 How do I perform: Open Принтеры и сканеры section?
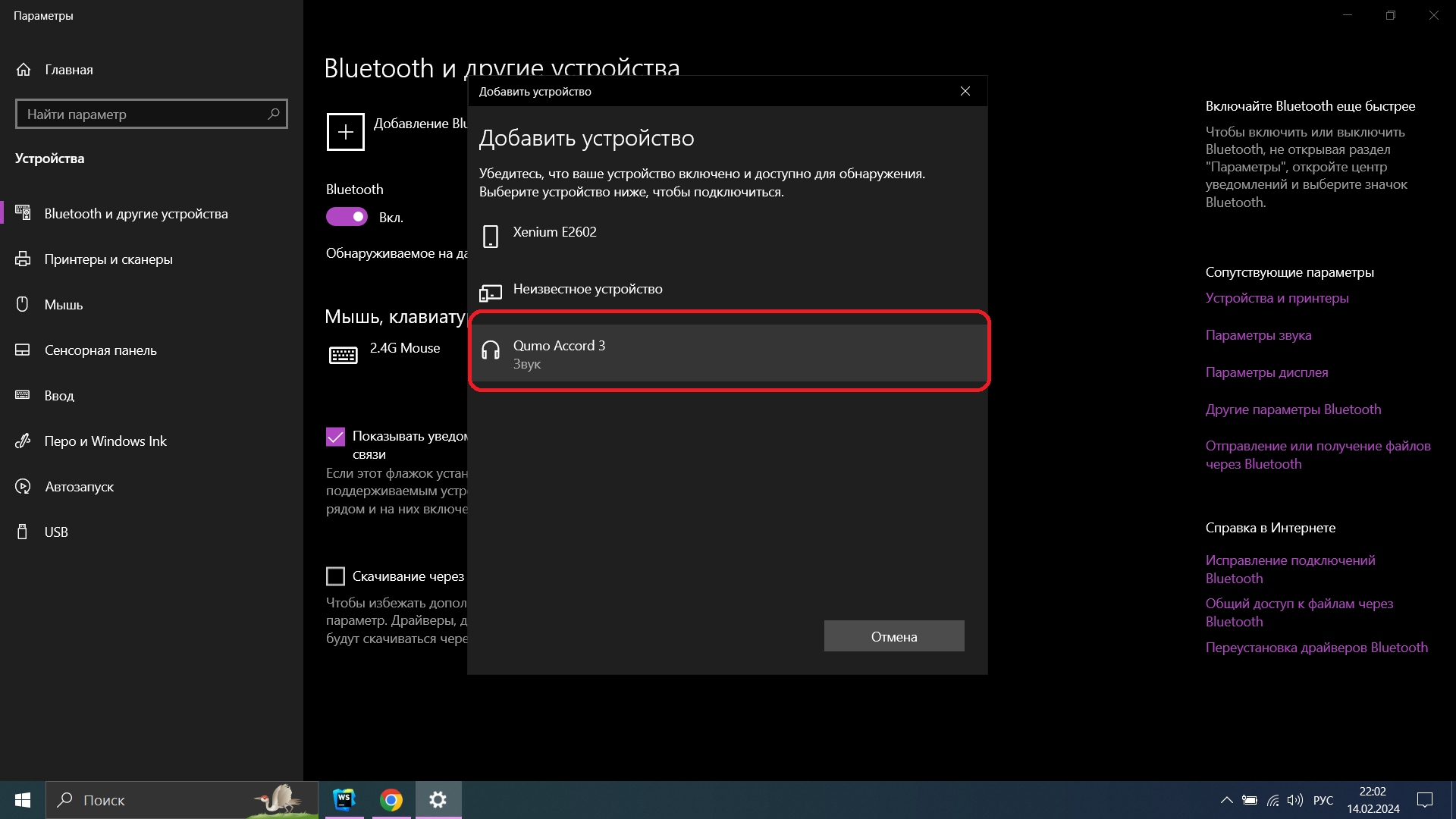click(152, 259)
